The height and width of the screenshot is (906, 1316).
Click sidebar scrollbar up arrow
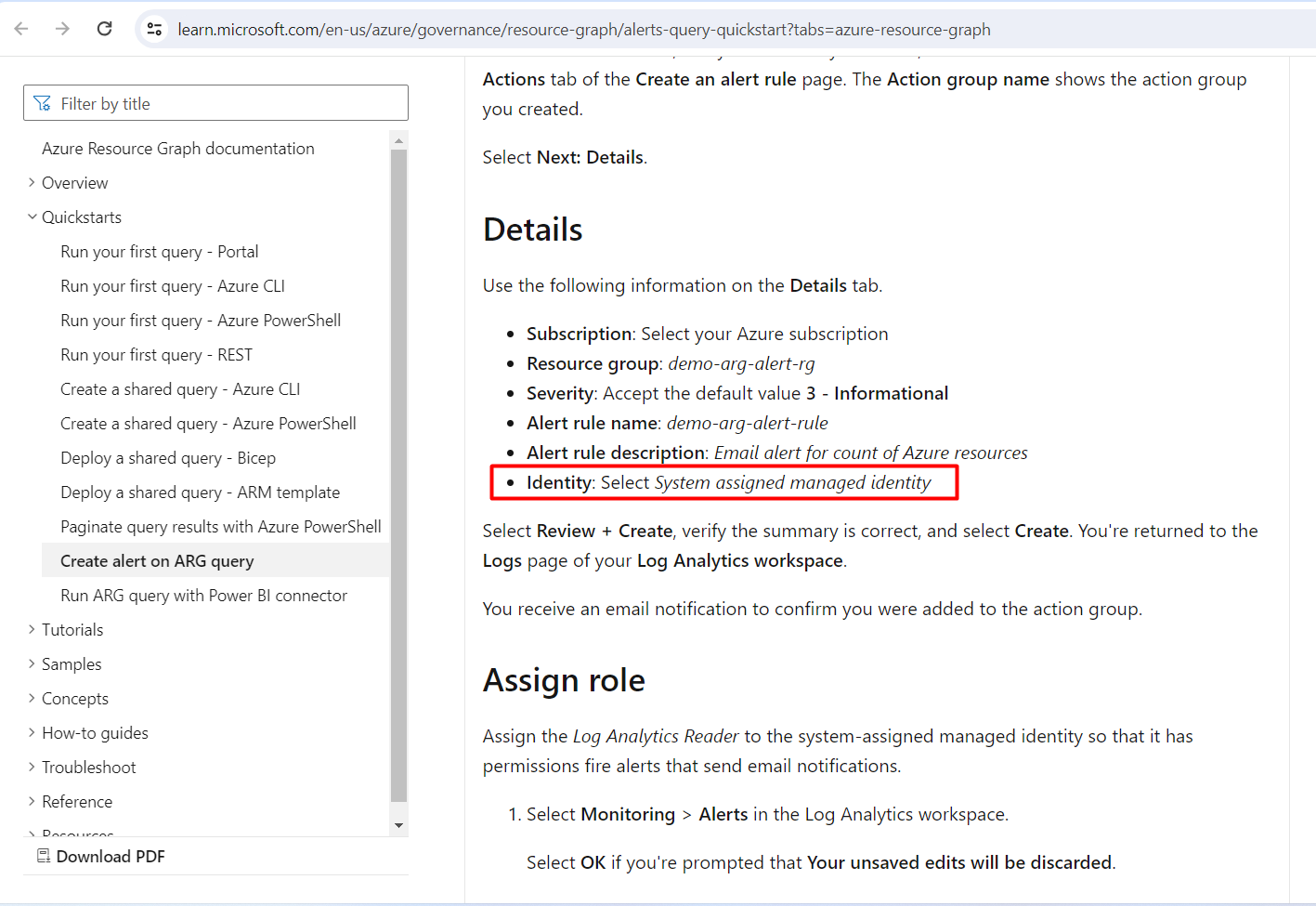tap(398, 141)
